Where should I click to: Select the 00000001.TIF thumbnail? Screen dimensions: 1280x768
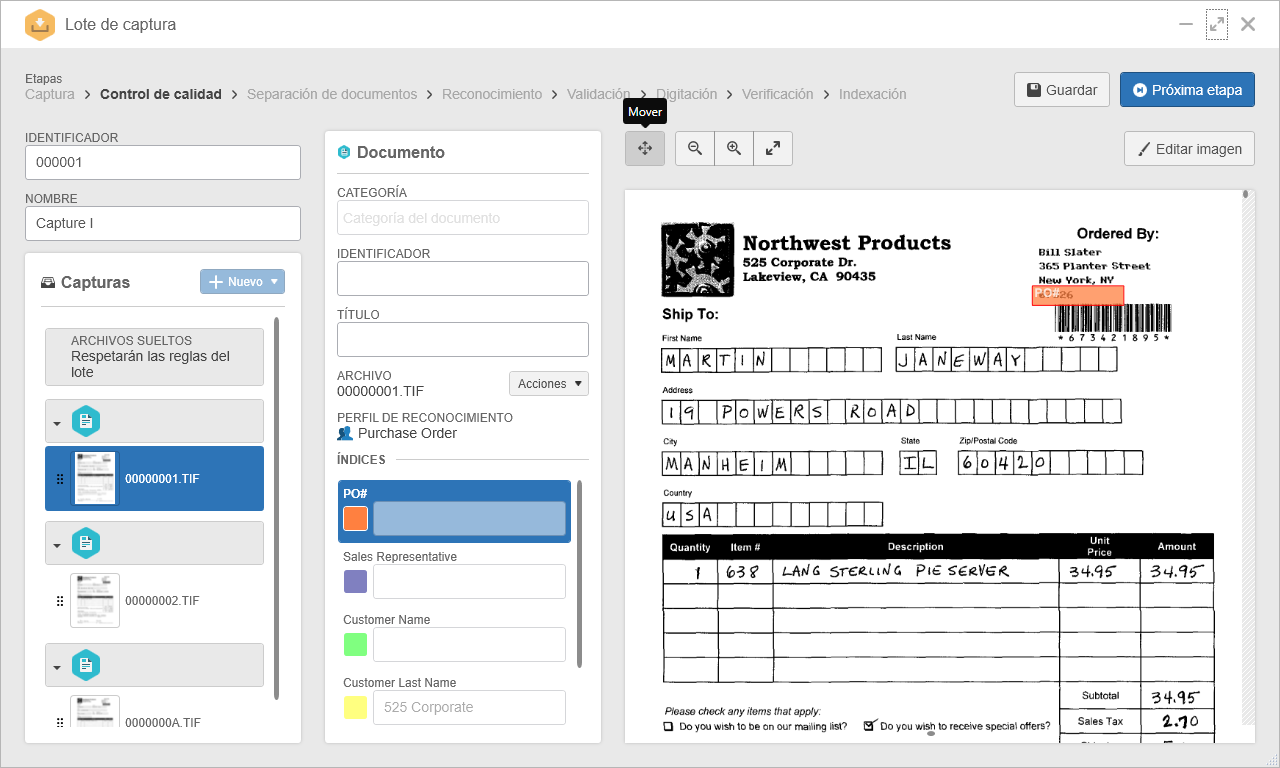[95, 478]
